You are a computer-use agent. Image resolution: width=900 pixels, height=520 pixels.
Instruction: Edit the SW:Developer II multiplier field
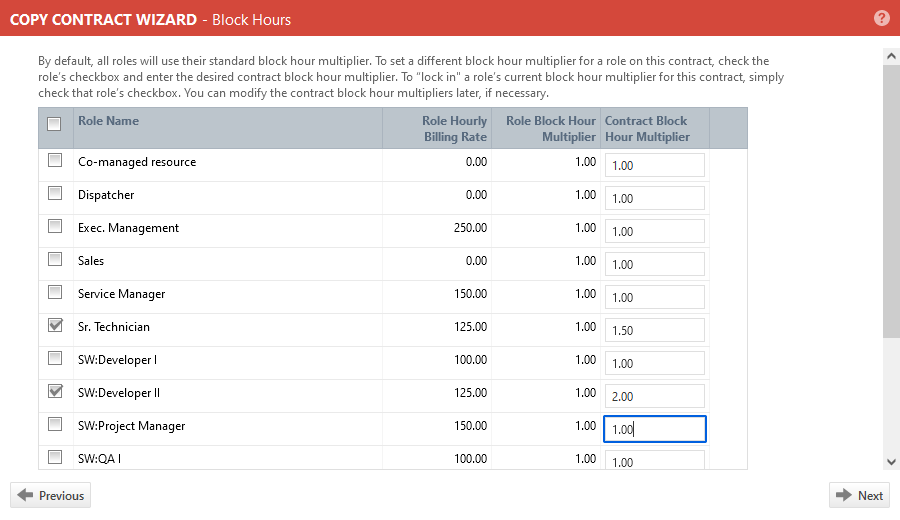654,396
